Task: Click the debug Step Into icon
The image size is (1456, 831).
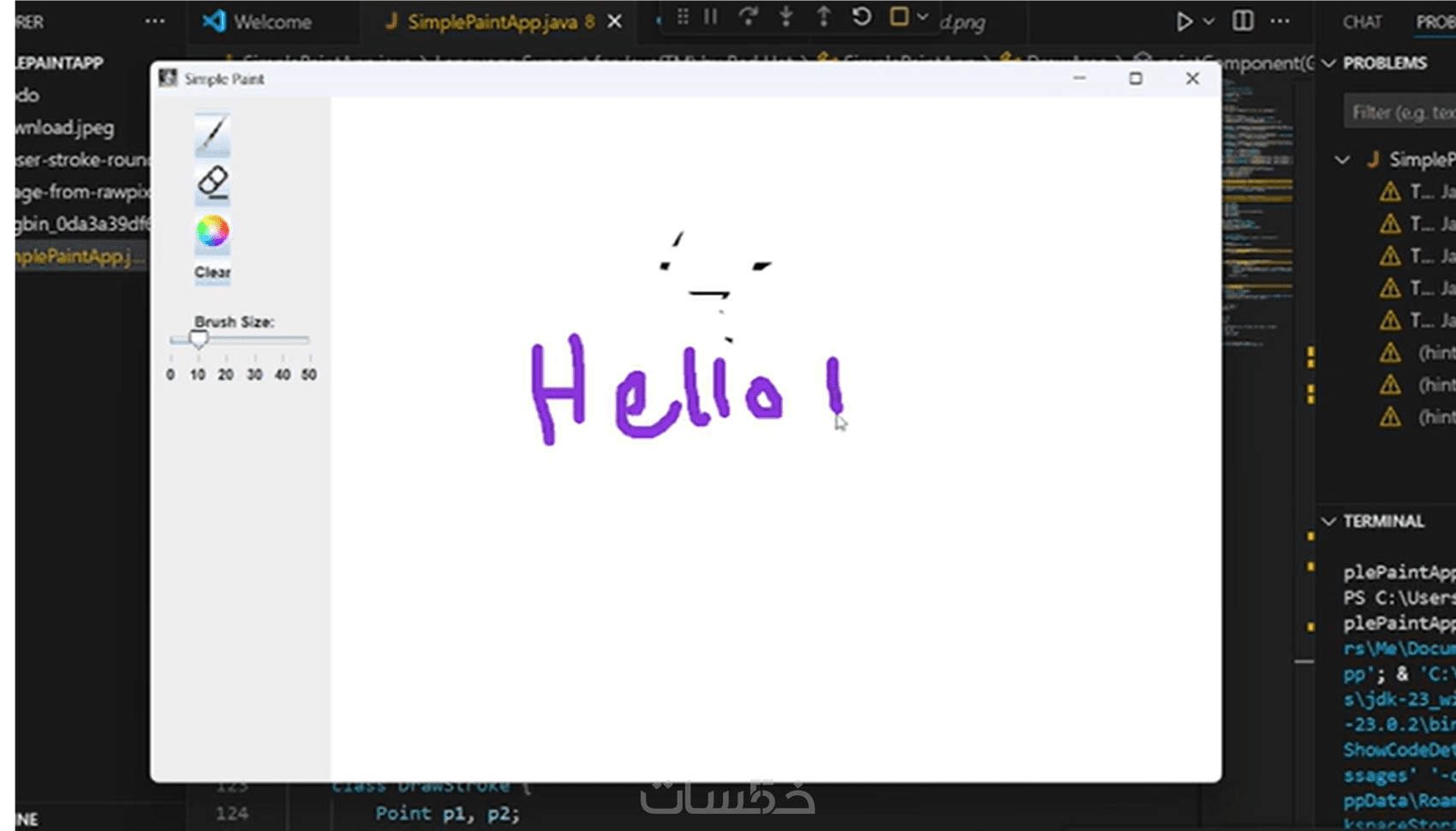Action: pyautogui.click(x=785, y=17)
